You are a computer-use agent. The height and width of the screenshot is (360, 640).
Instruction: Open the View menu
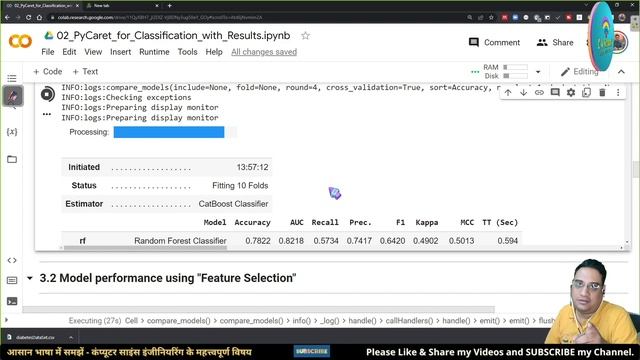[x=93, y=52]
